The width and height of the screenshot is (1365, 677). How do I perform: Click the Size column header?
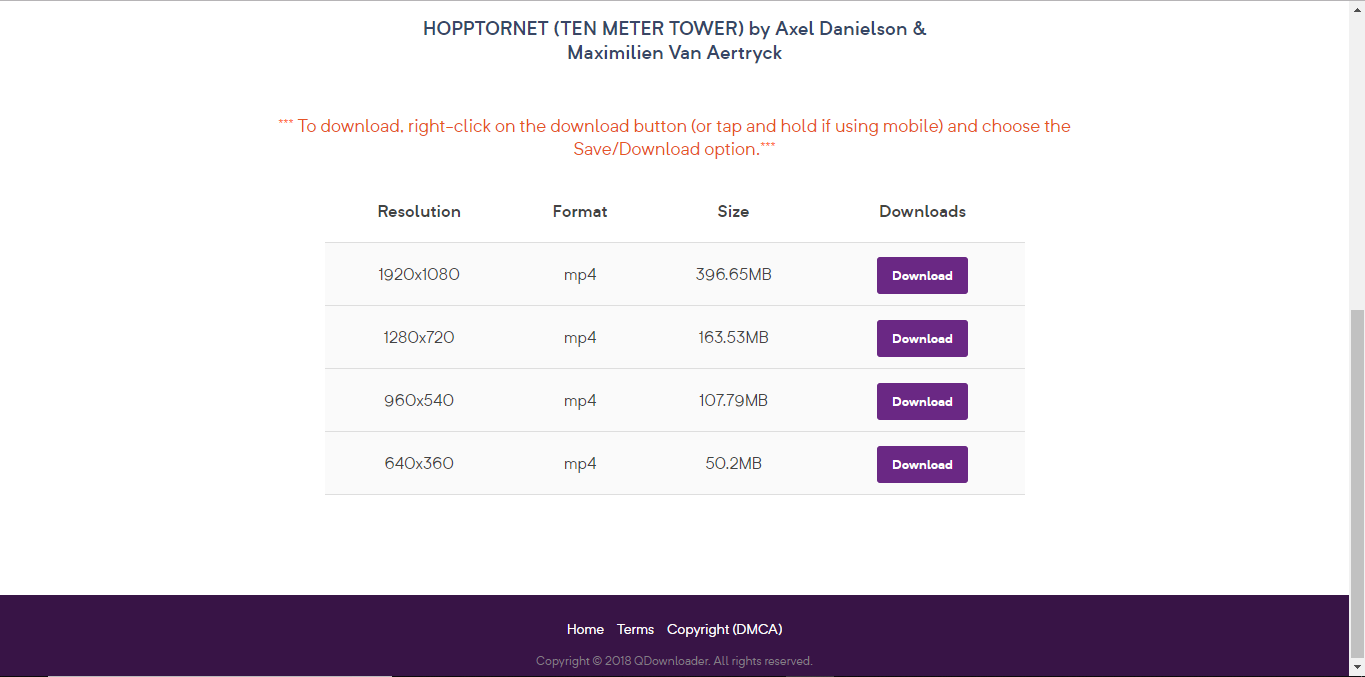coord(733,211)
